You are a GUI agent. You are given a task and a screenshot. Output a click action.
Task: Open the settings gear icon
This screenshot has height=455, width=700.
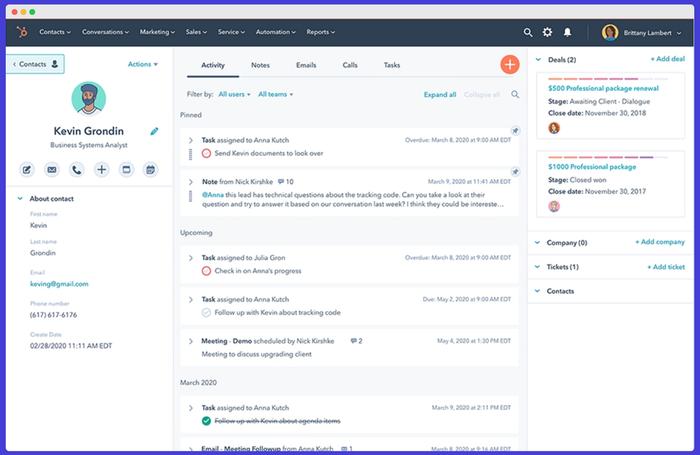pyautogui.click(x=547, y=32)
